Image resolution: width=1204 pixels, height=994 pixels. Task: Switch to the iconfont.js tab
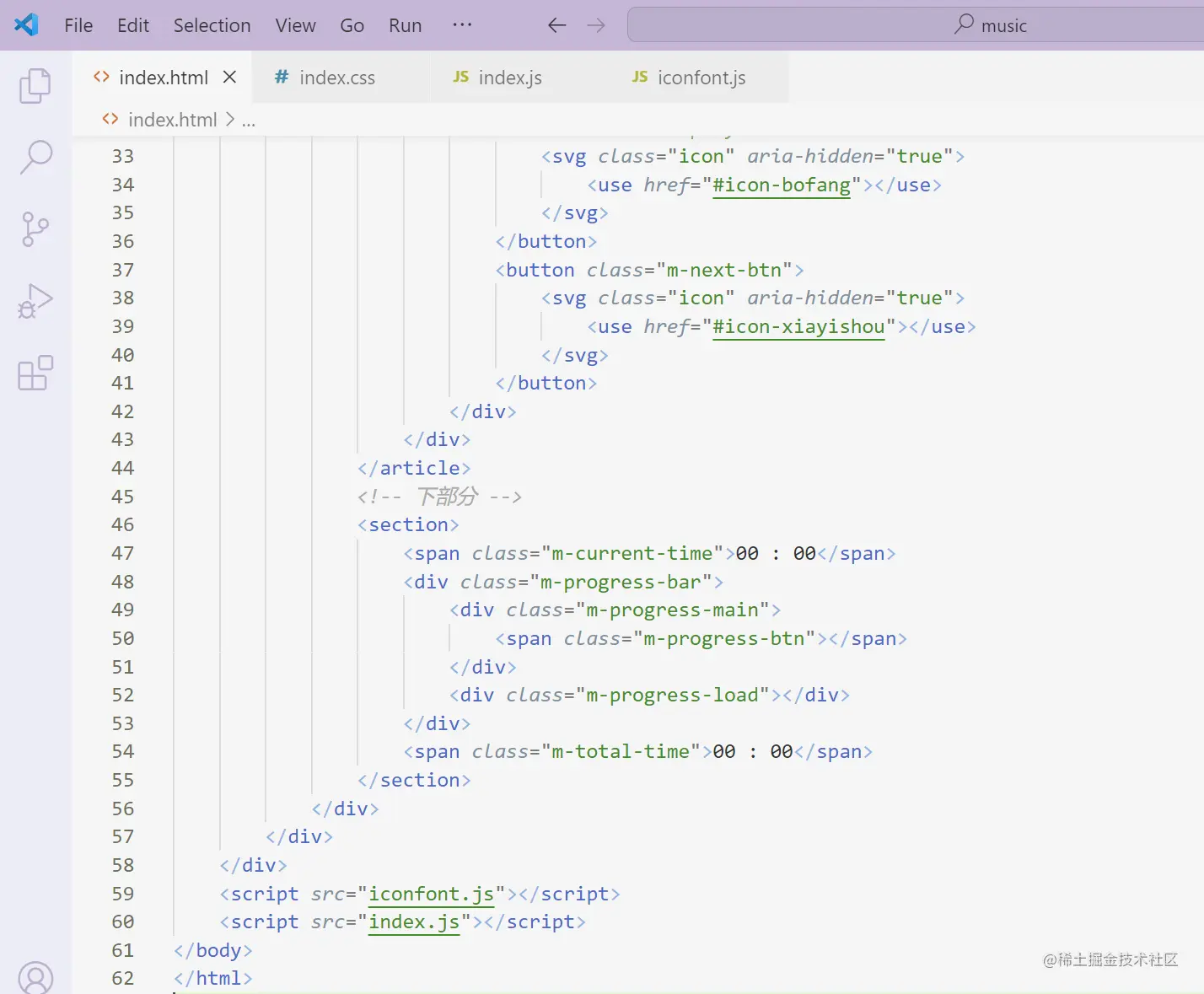point(701,78)
